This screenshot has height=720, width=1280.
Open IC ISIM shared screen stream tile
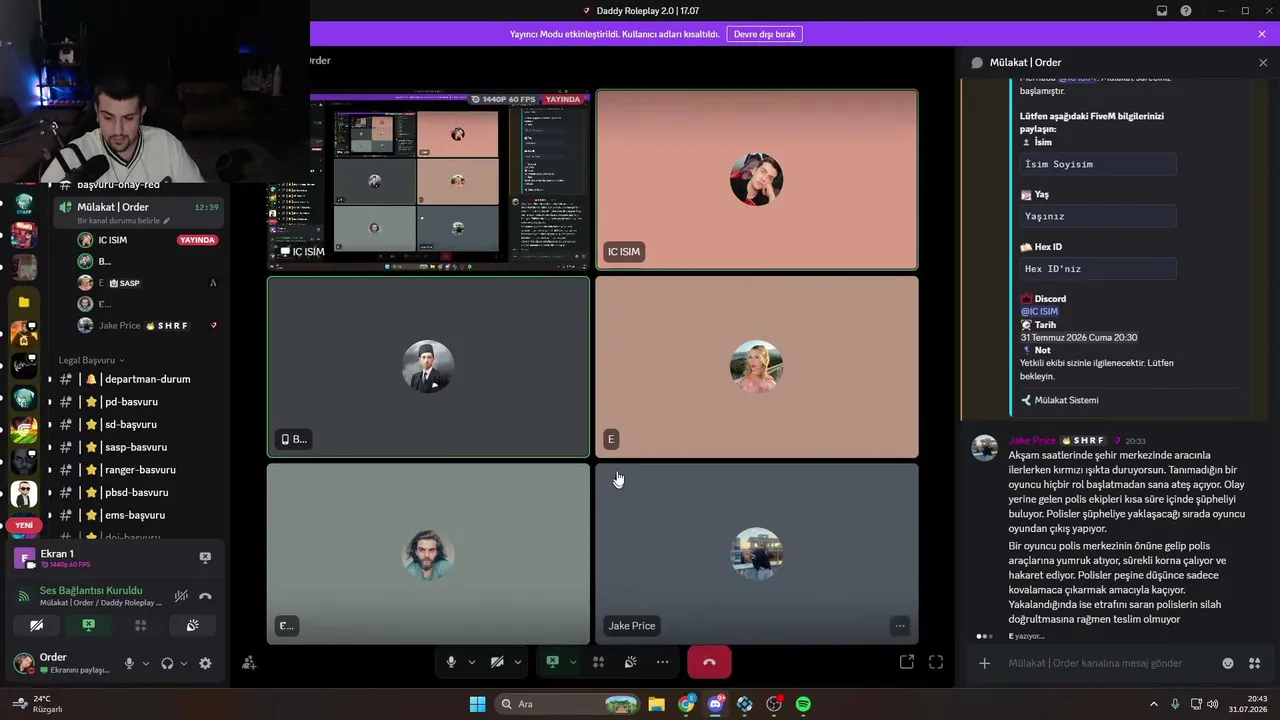point(428,180)
